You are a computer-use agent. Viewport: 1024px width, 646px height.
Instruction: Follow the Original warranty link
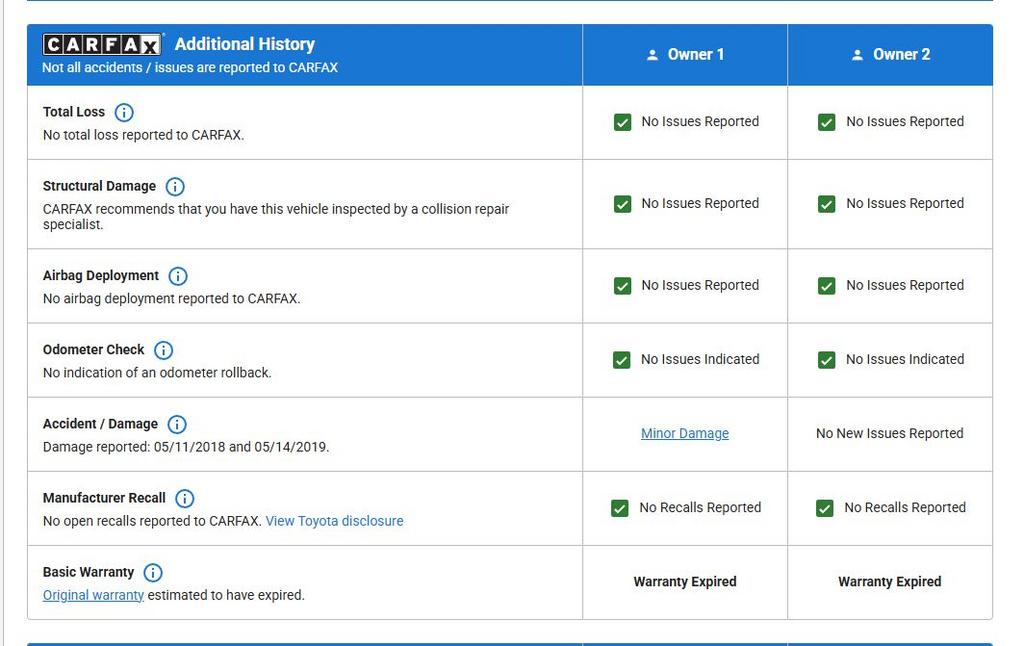click(93, 595)
